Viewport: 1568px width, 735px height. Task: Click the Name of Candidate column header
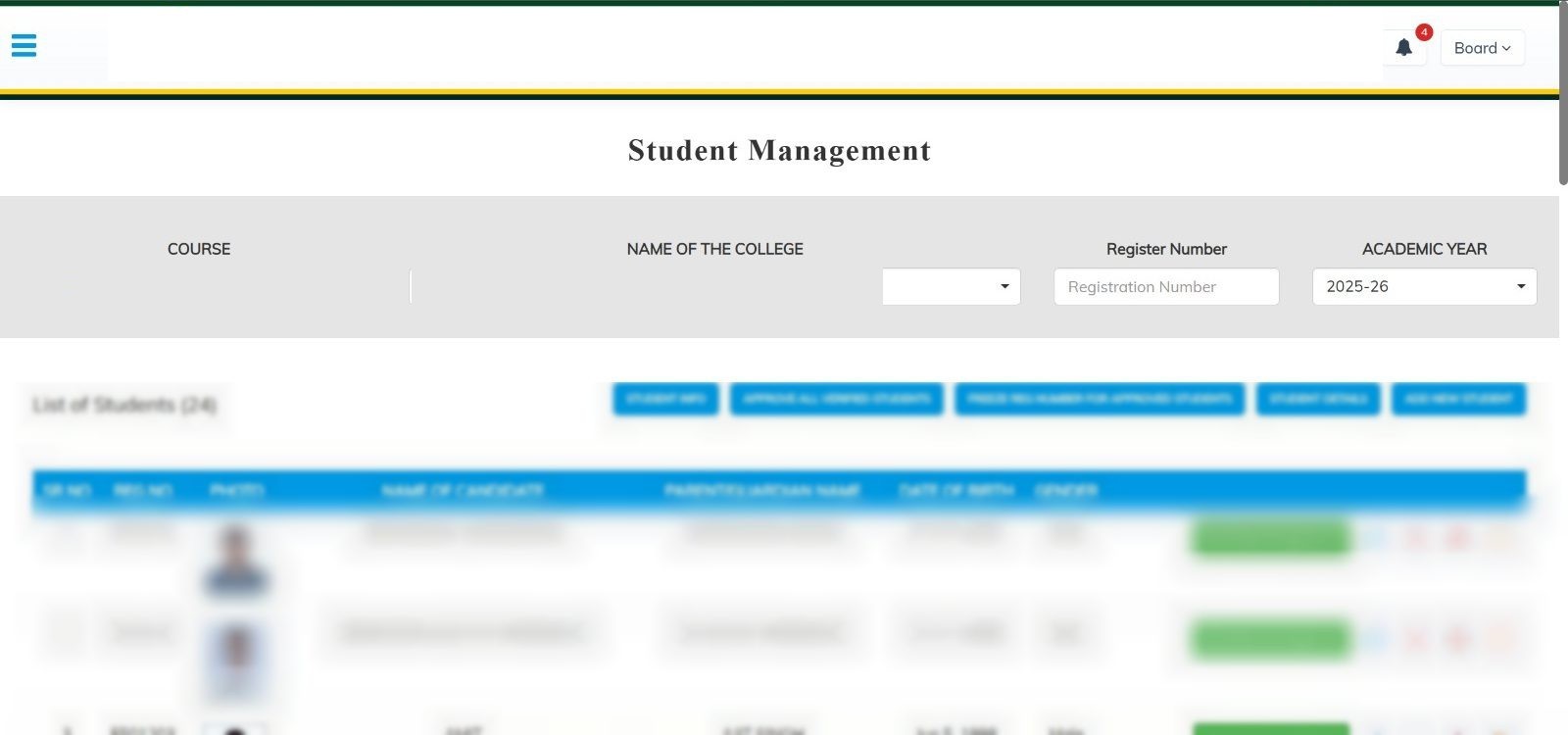(463, 490)
